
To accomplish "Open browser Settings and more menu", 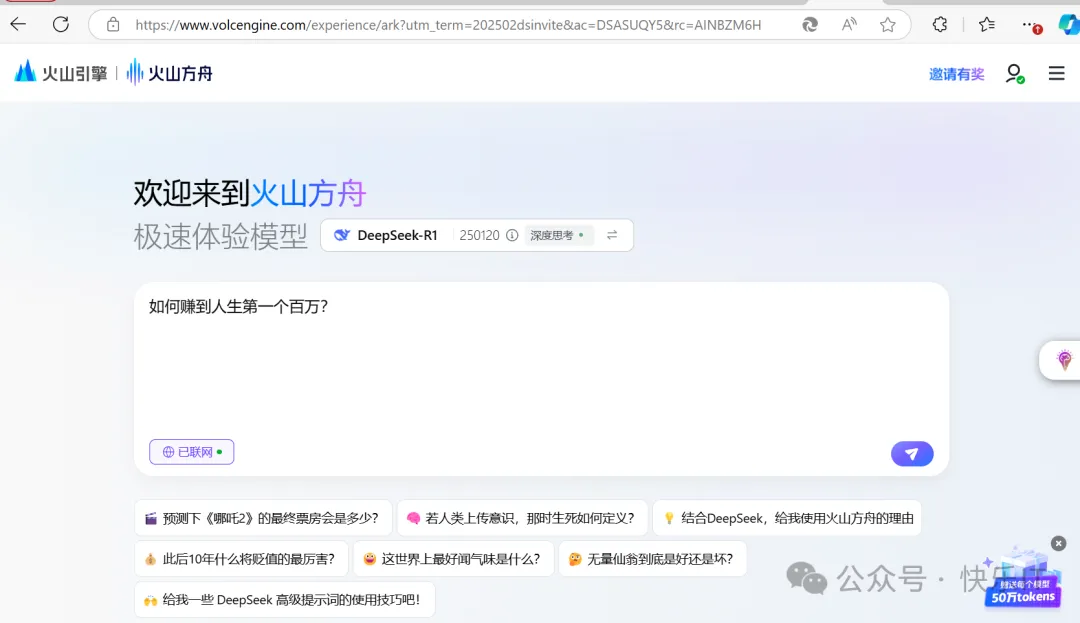I will pyautogui.click(x=1030, y=25).
